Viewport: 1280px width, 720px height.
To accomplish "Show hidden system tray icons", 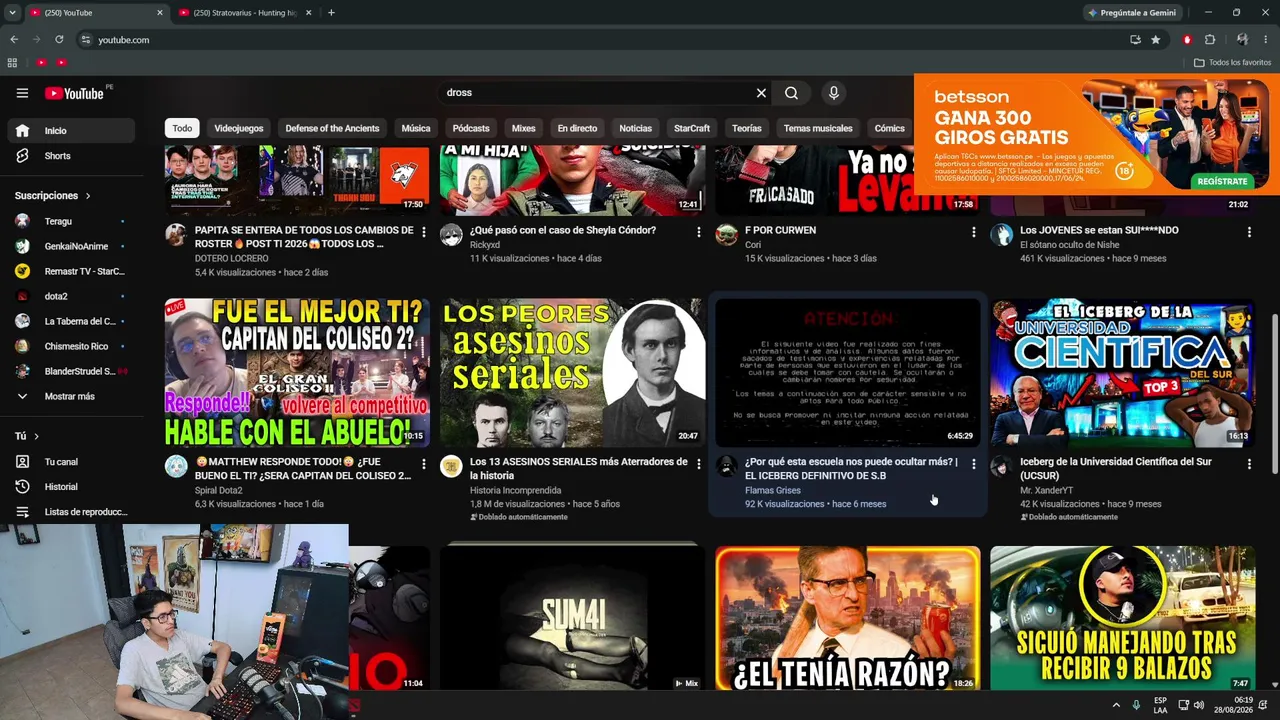I will (1116, 705).
